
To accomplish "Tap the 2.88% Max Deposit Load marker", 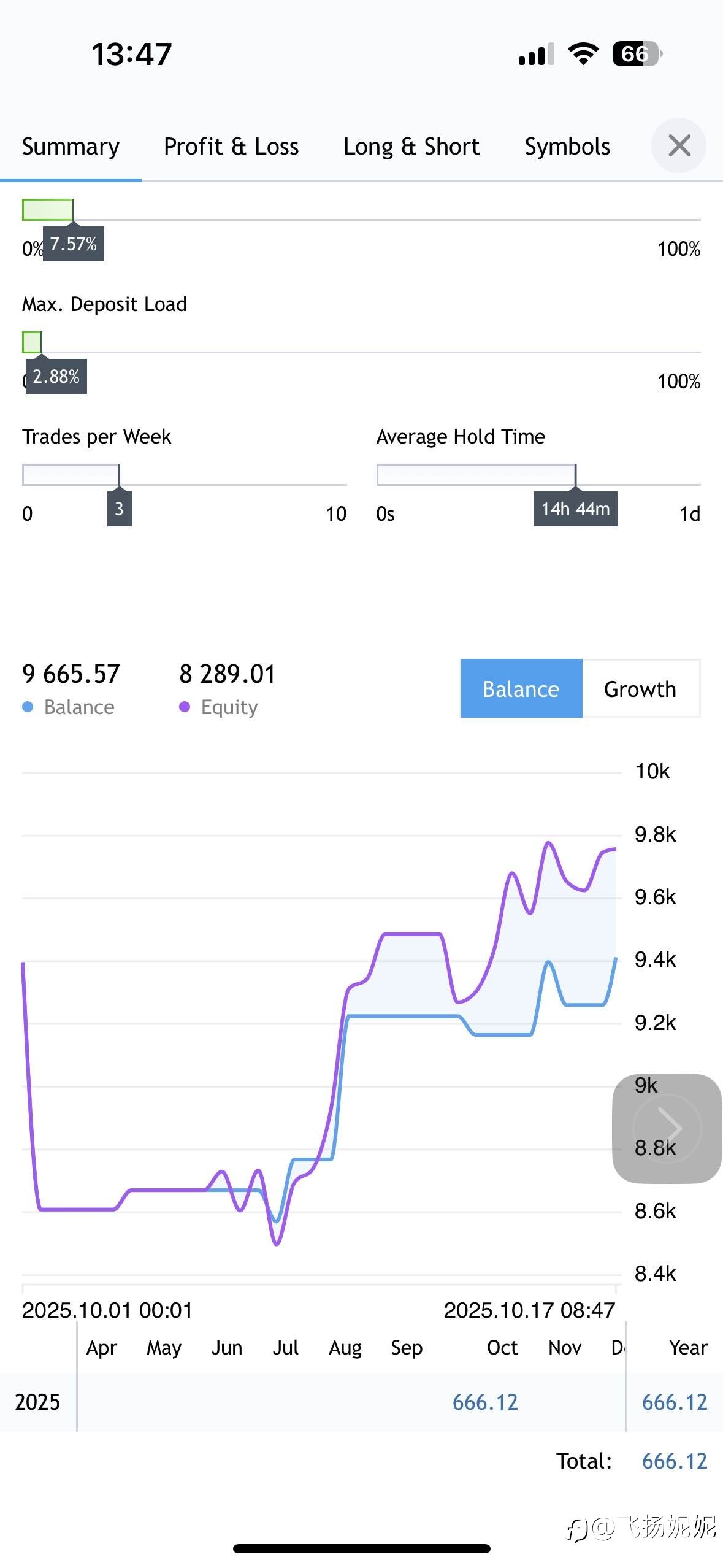I will tap(56, 377).
